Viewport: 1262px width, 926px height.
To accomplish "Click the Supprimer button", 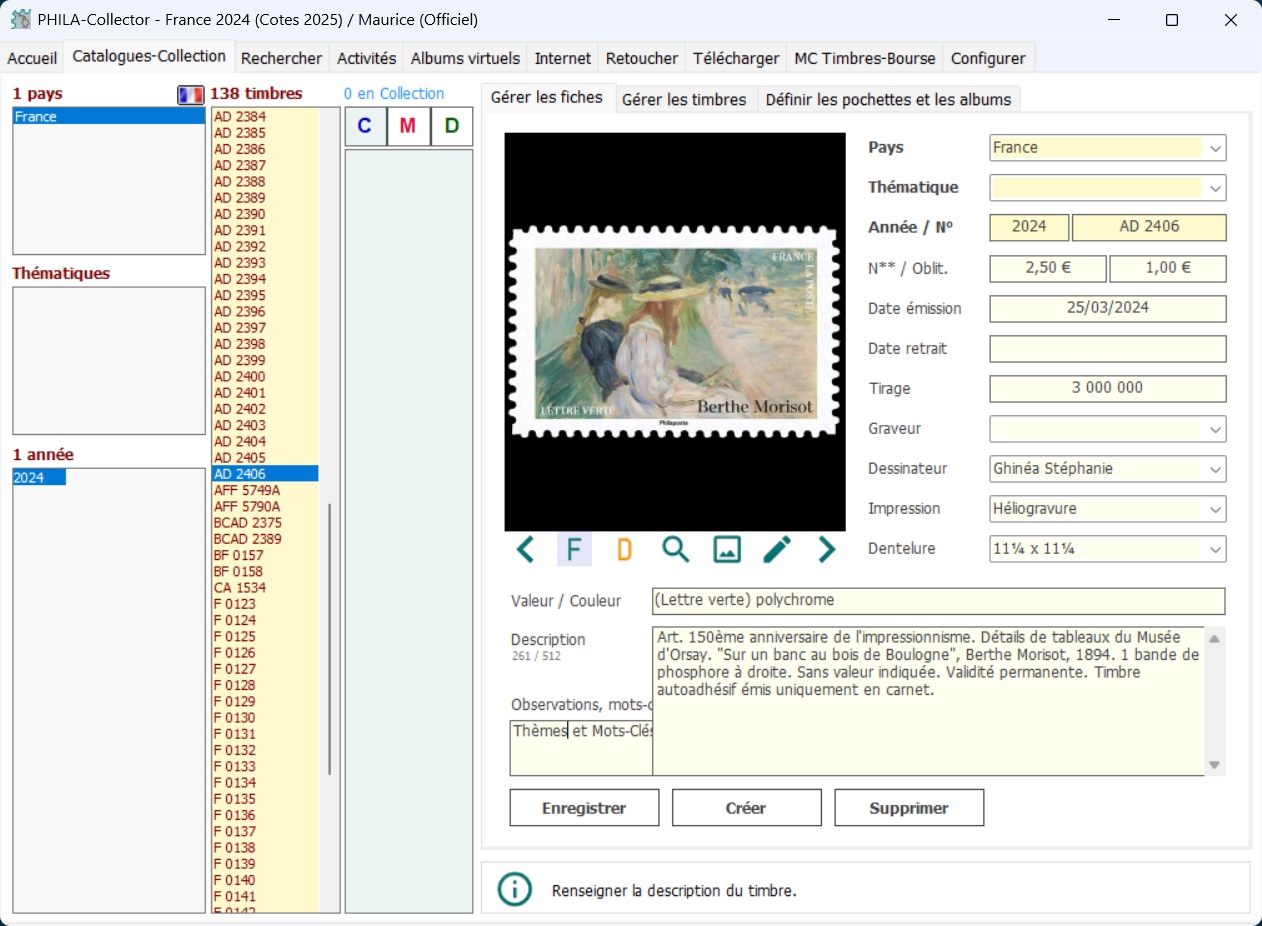I will [909, 808].
